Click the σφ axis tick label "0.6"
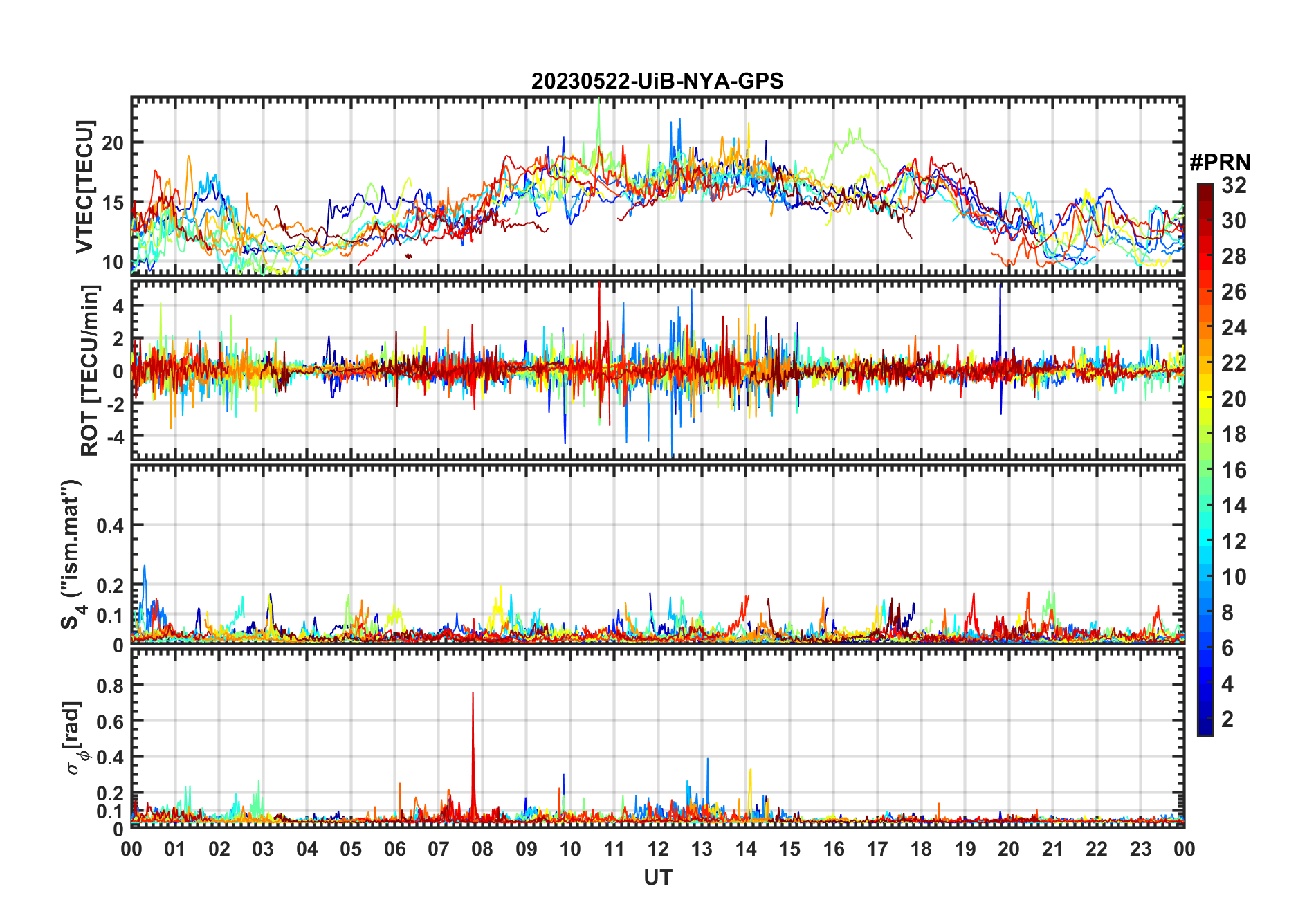This screenshot has height=920, width=1316. click(x=110, y=722)
